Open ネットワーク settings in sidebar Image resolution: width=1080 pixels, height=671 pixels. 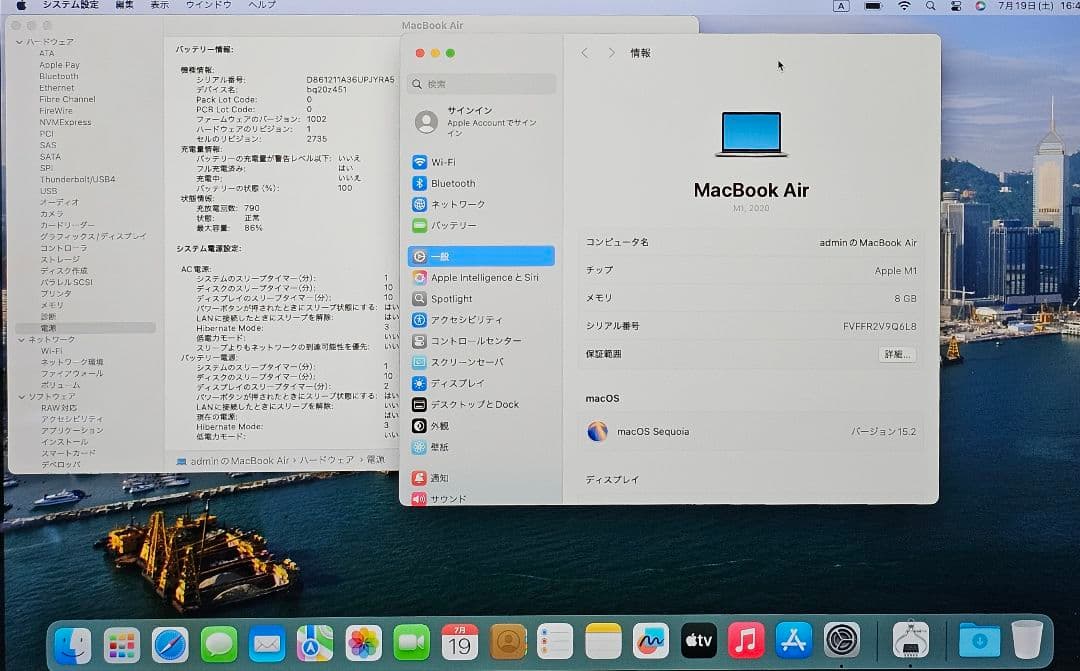(481, 205)
